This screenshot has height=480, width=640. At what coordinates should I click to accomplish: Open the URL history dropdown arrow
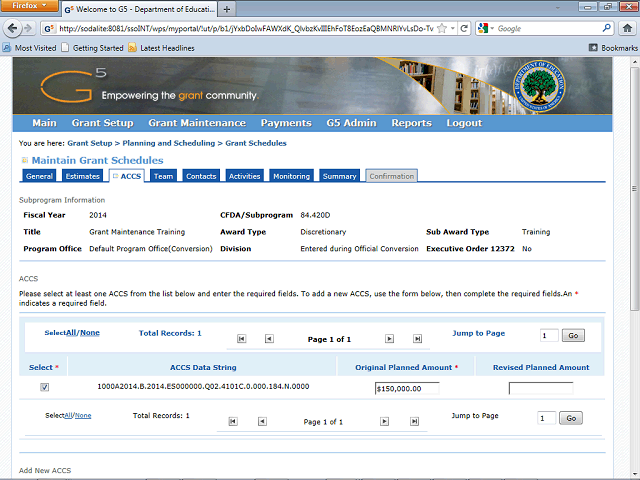[x=452, y=28]
